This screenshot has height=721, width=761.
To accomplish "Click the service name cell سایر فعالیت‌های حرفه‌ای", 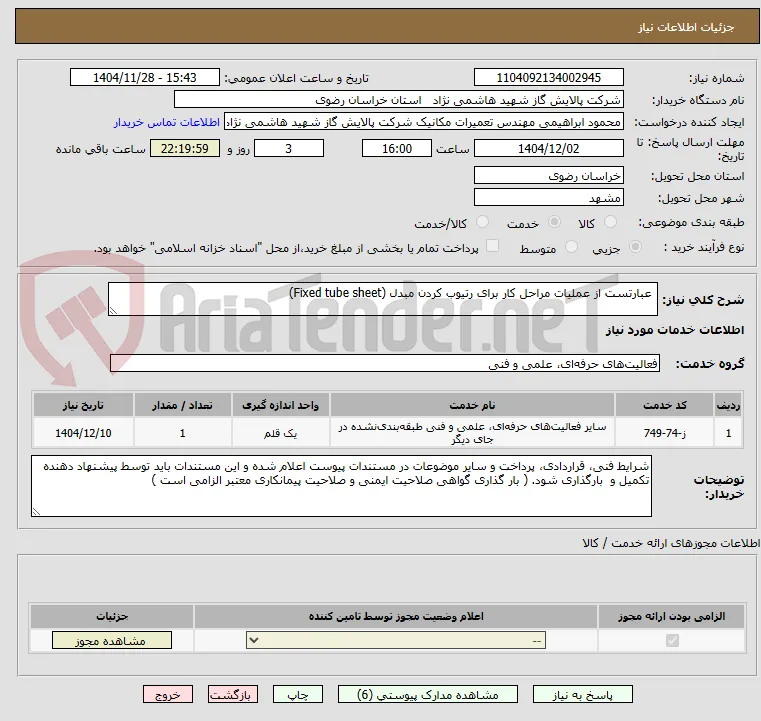I will 472,433.
